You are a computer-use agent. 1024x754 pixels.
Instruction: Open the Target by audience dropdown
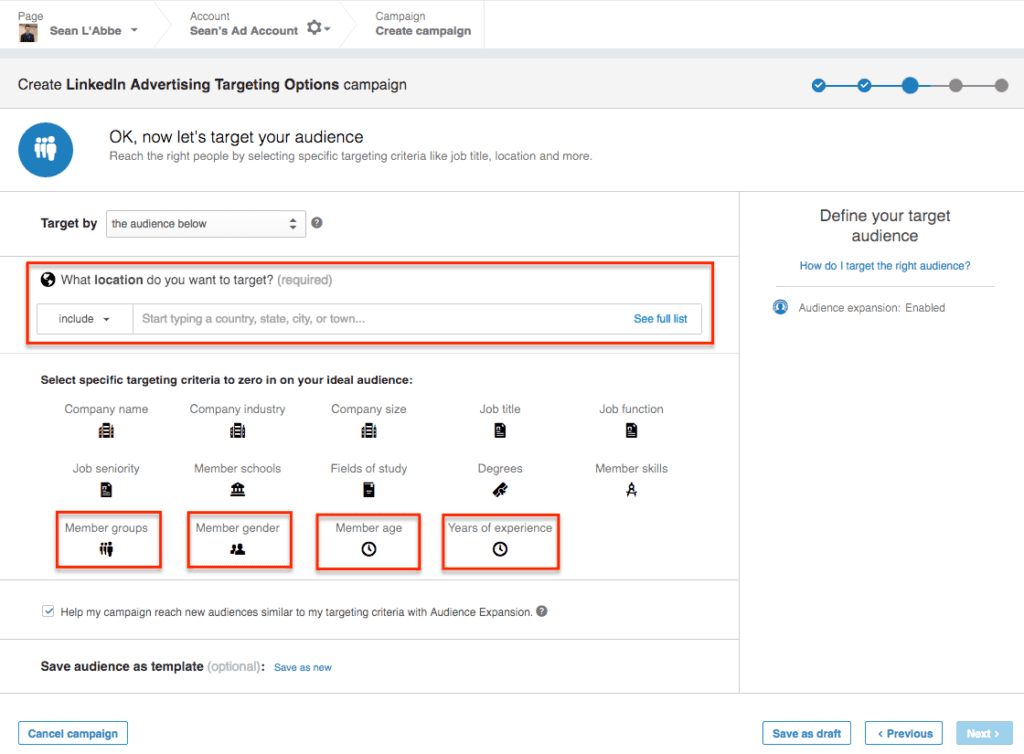pos(205,223)
